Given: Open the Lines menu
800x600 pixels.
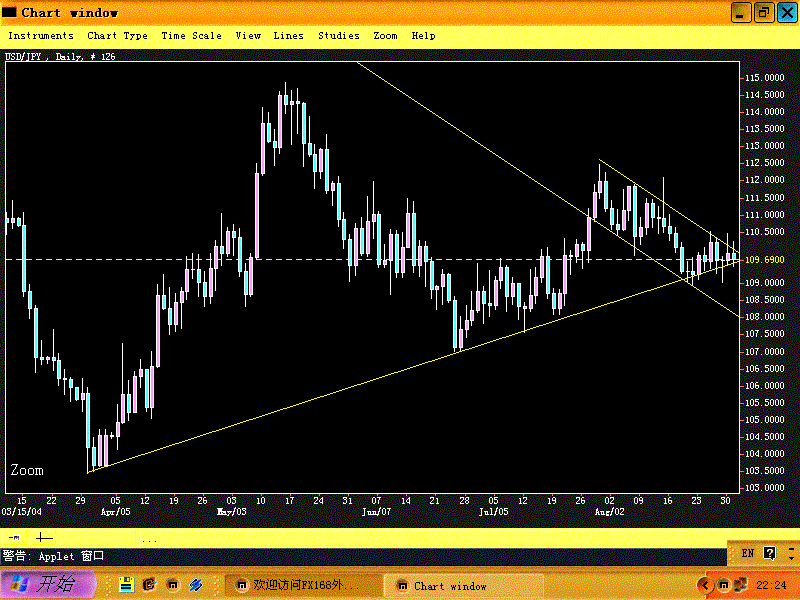Looking at the screenshot, I should pos(288,36).
